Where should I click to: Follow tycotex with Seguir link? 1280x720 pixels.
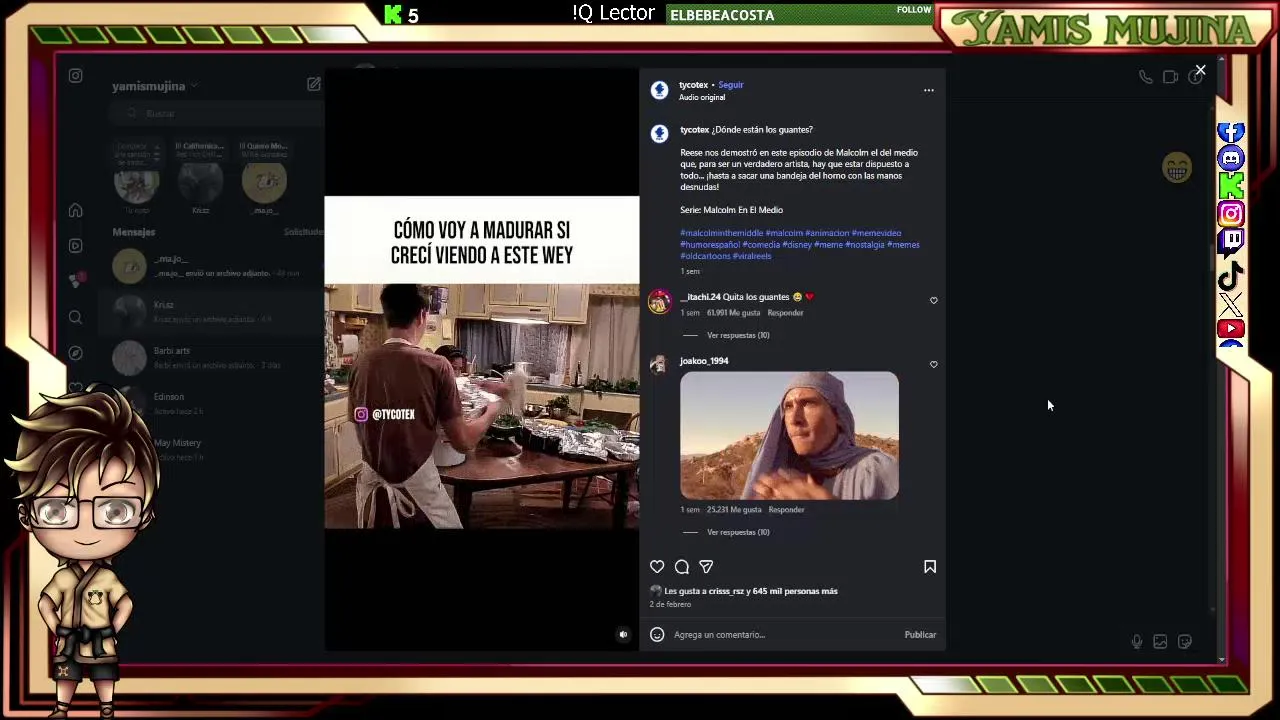[731, 85]
